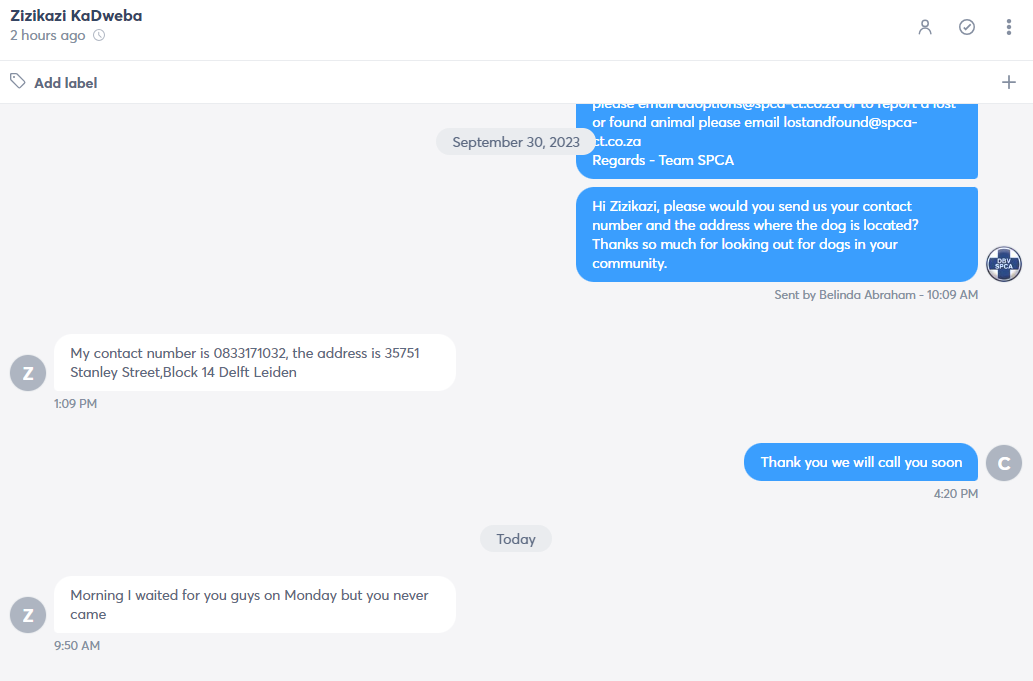Click the gray C agent avatar

pyautogui.click(x=1003, y=463)
